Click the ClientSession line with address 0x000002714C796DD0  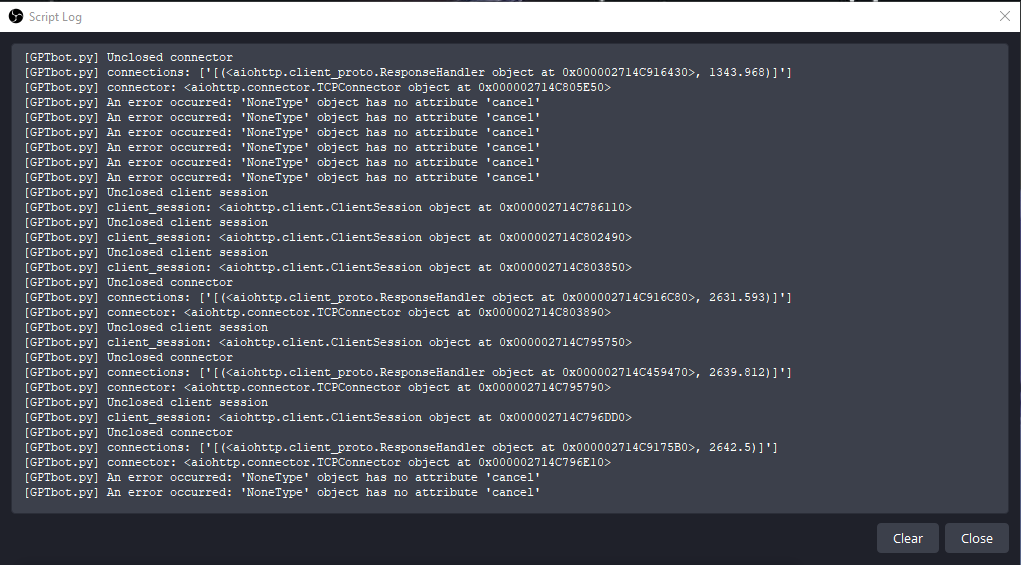coord(327,417)
